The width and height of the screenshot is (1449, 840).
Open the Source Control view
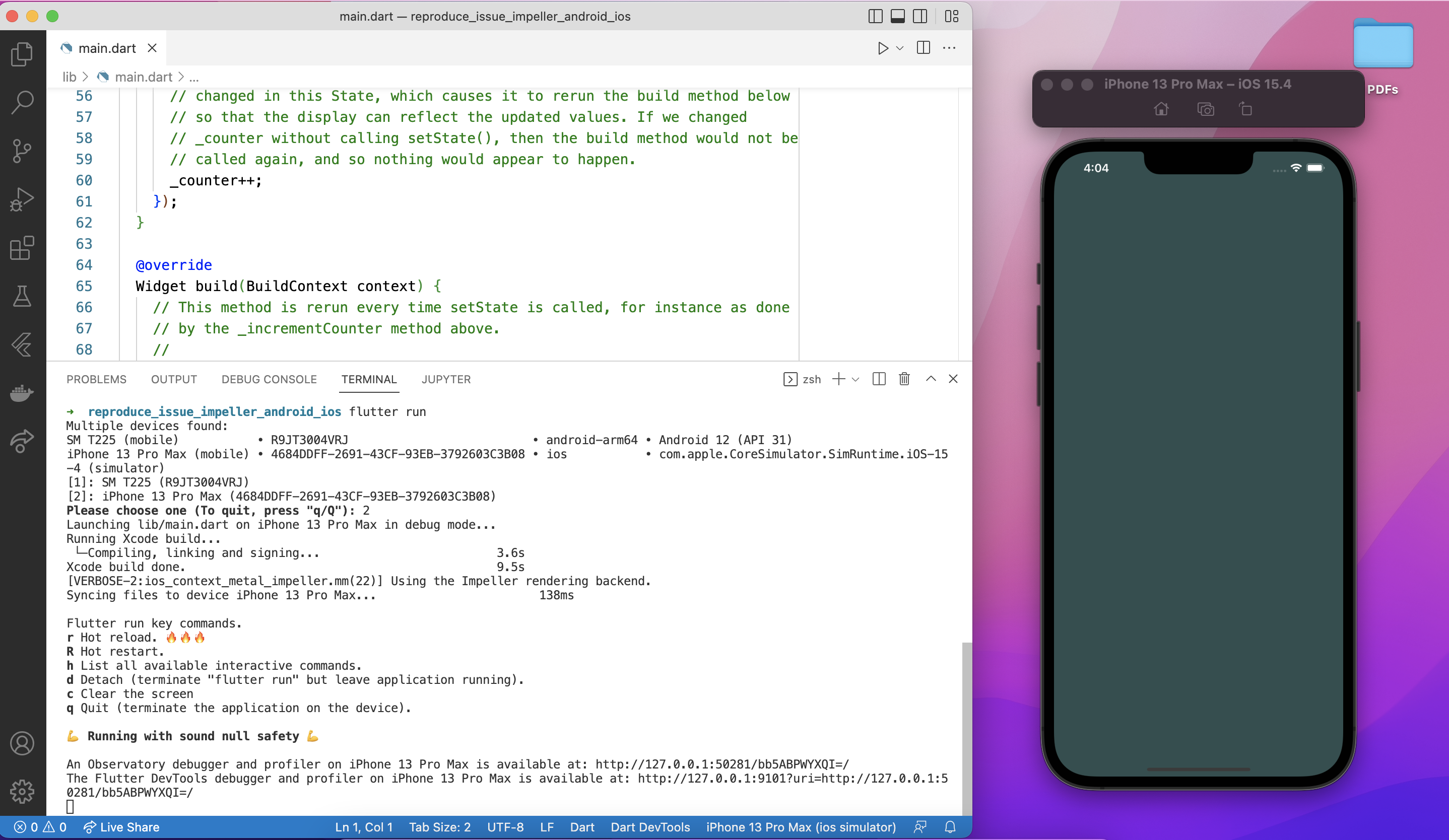[22, 151]
